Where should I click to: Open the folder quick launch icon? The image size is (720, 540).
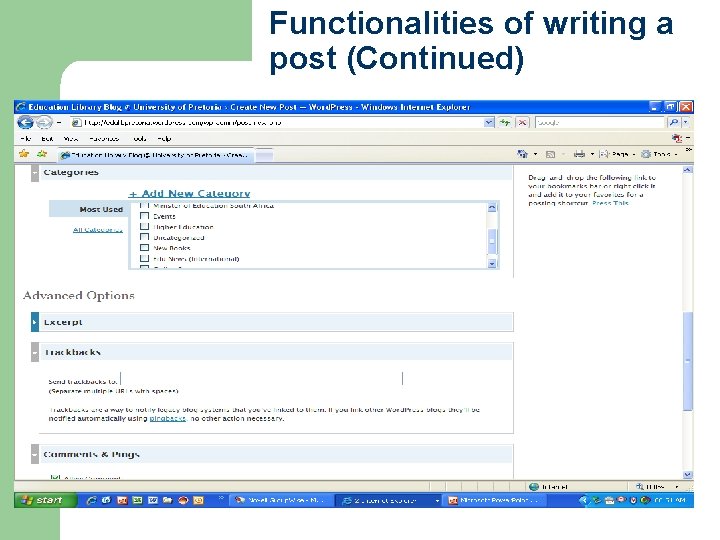(168, 501)
